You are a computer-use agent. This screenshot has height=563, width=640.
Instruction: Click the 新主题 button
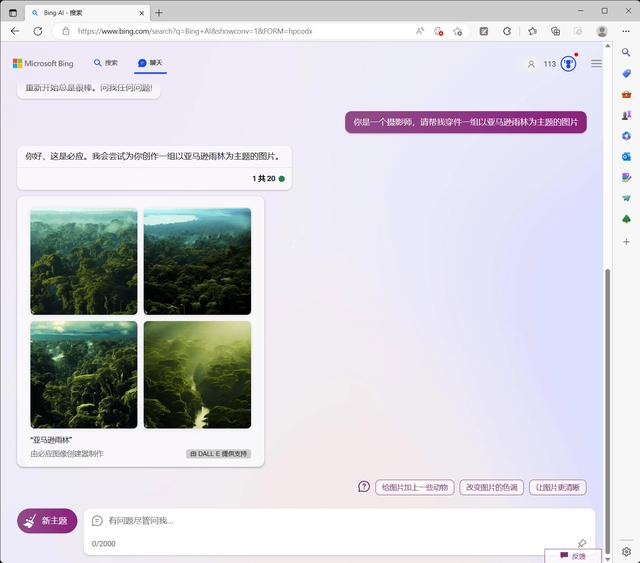[x=47, y=521]
